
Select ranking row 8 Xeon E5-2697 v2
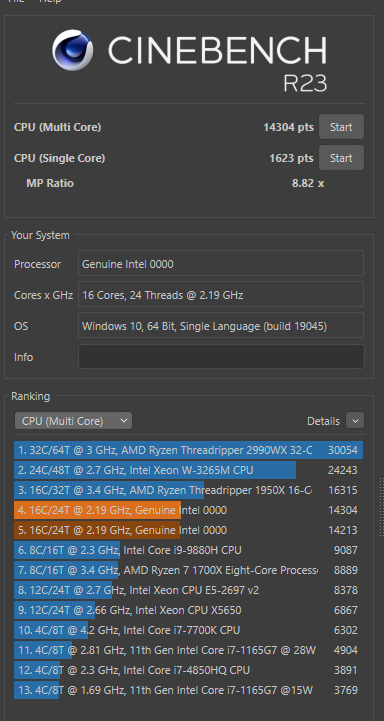(189, 590)
